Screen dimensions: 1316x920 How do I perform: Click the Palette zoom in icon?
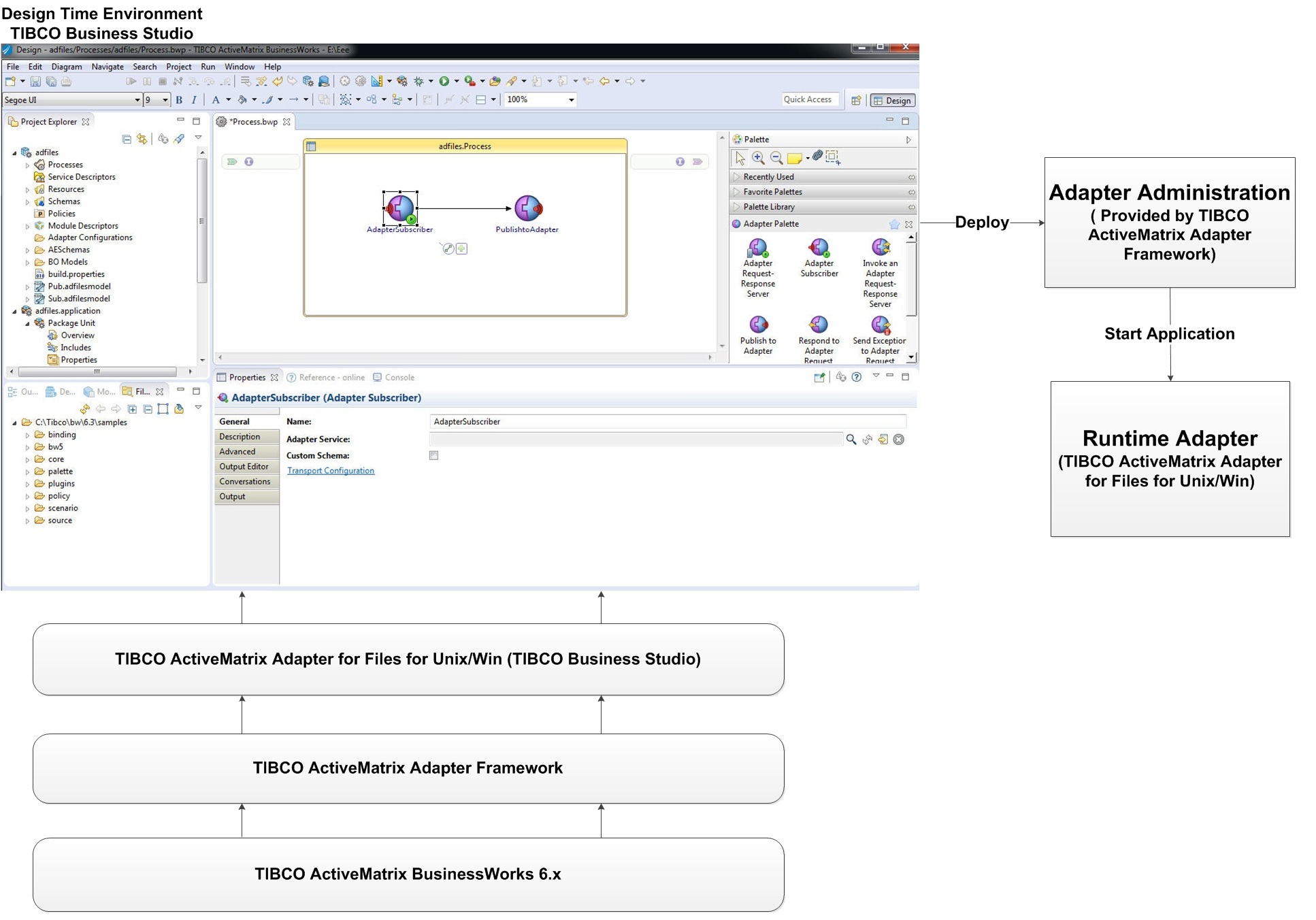point(758,158)
